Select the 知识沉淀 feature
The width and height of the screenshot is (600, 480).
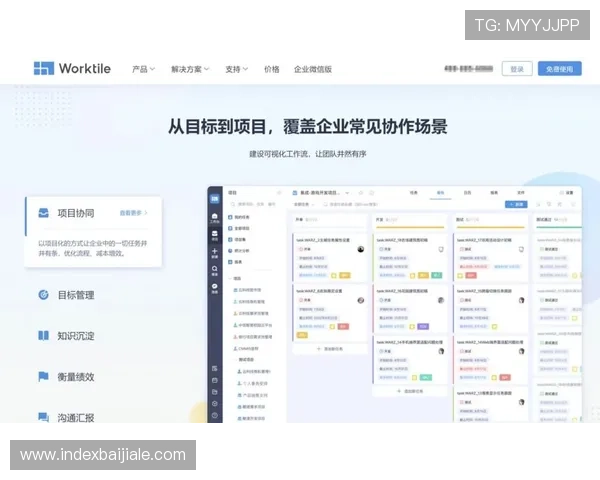click(x=67, y=336)
